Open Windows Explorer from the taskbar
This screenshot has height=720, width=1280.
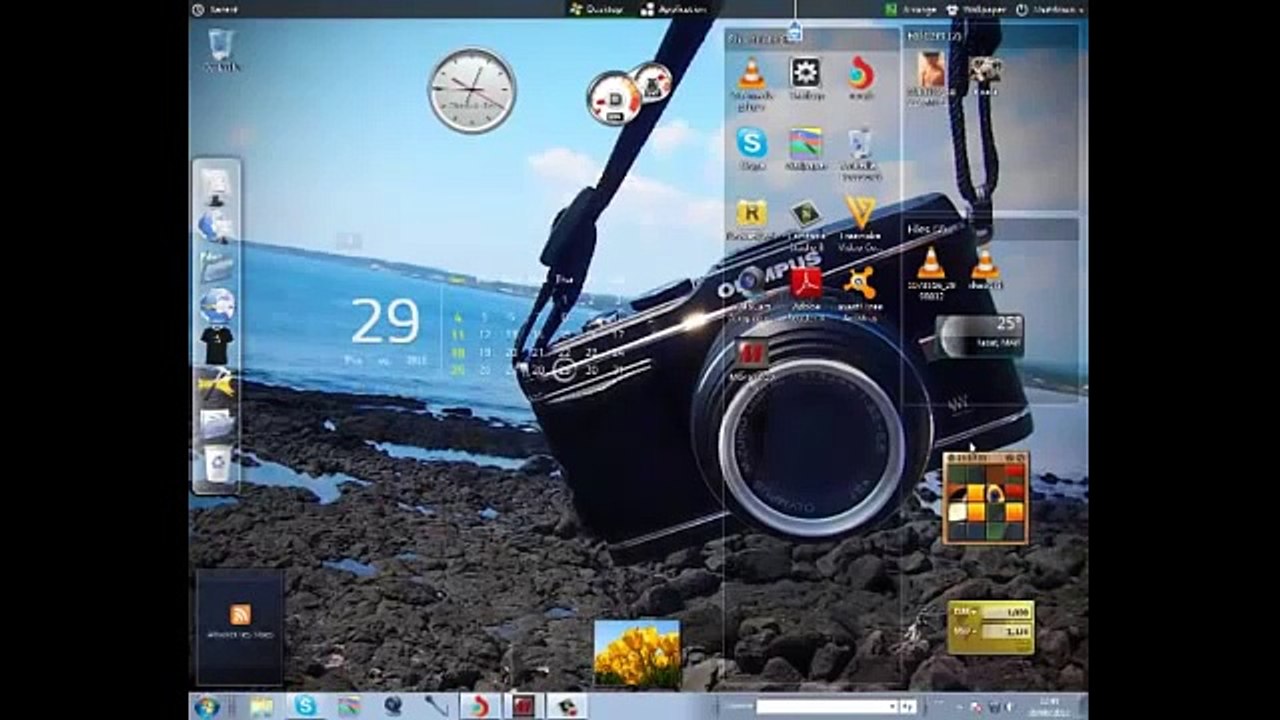262,707
